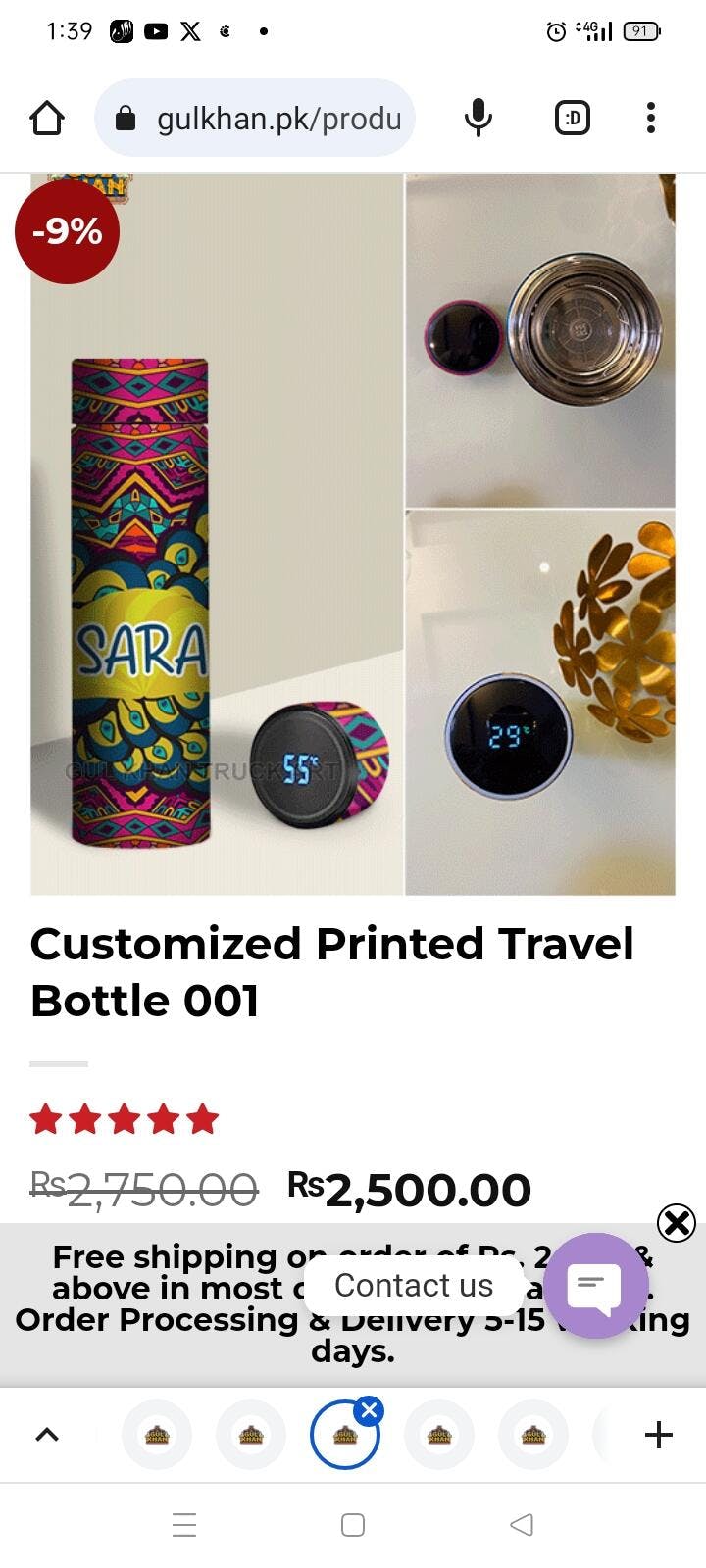The image size is (706, 1568).
Task: Open Customized Printed Travel Bottle 001 title
Action: 332,972
